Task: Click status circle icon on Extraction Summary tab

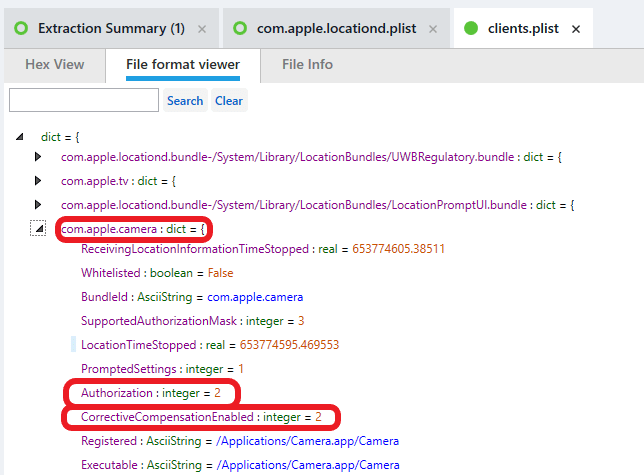Action: coord(21,29)
